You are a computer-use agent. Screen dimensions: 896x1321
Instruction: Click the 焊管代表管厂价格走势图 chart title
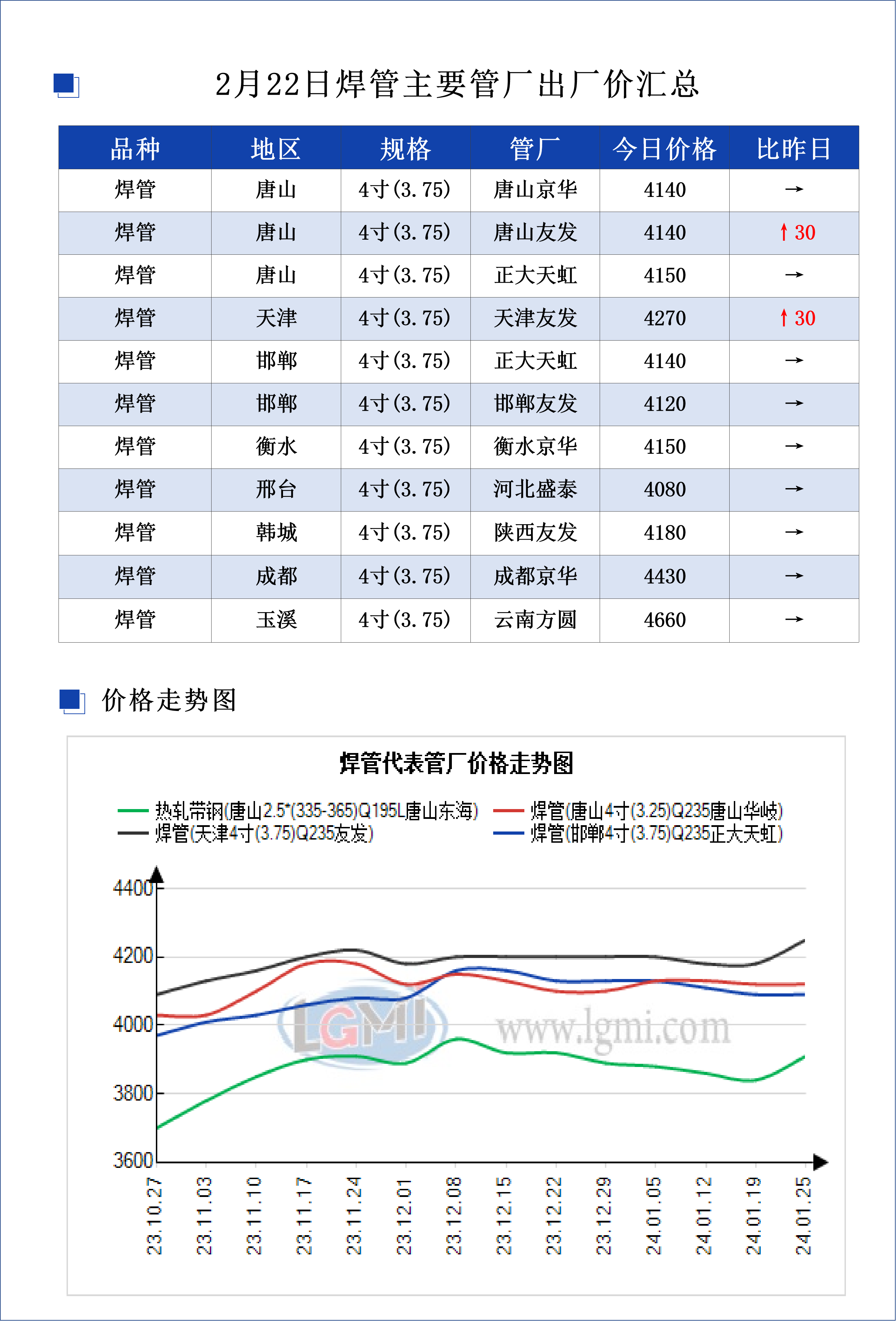pos(456,764)
